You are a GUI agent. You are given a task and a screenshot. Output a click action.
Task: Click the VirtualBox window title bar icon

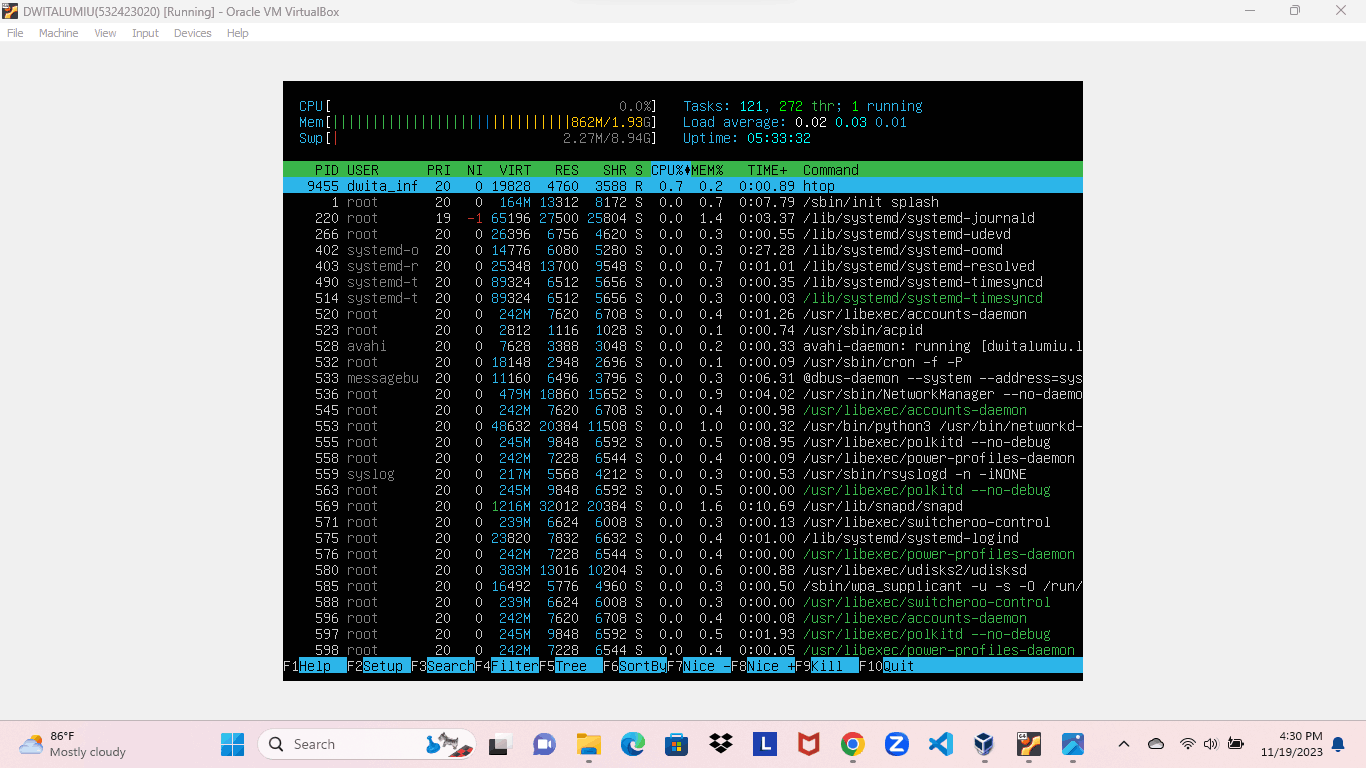pyautogui.click(x=11, y=10)
